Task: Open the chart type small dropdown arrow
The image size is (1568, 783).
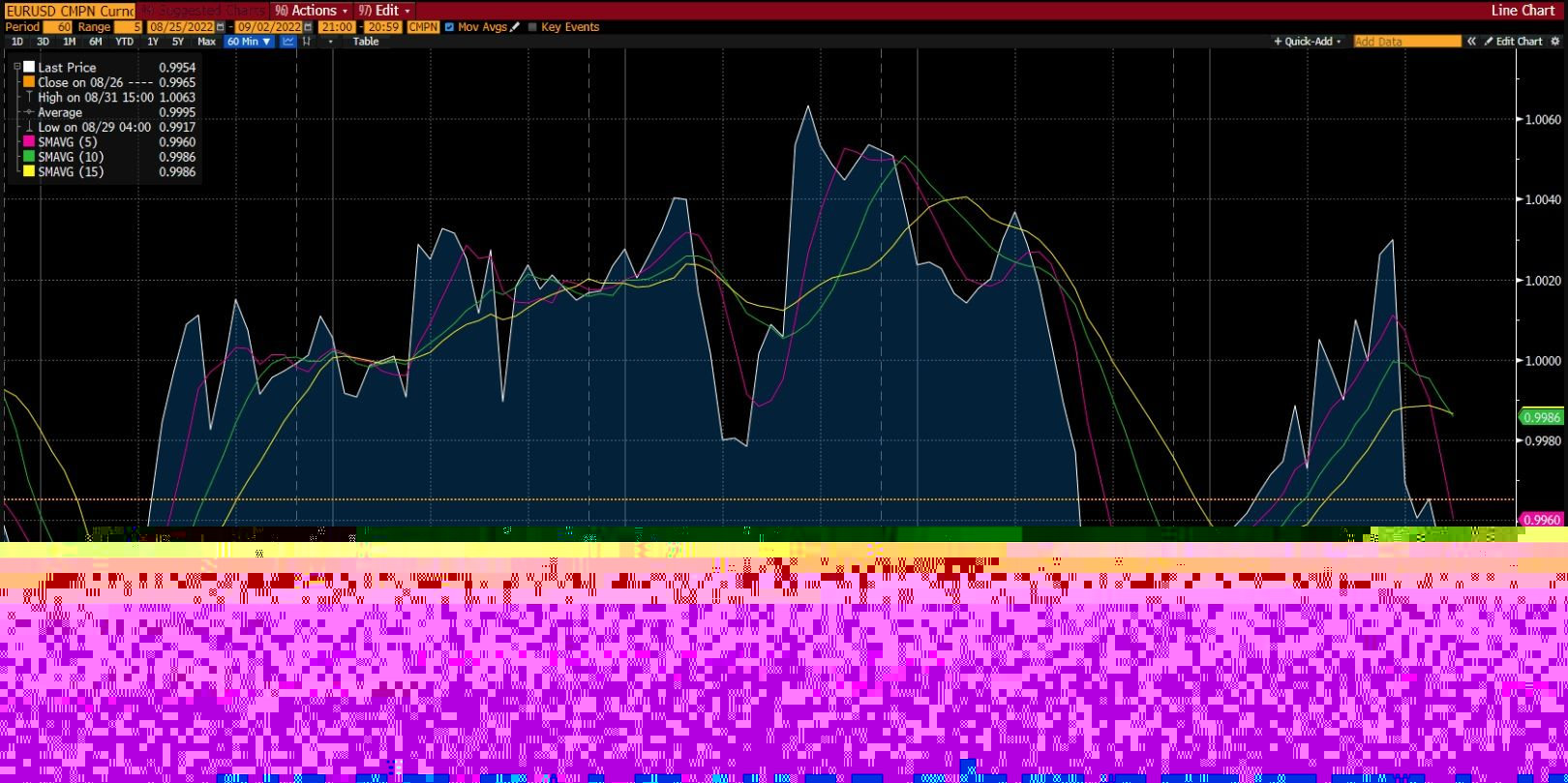Action: [331, 42]
